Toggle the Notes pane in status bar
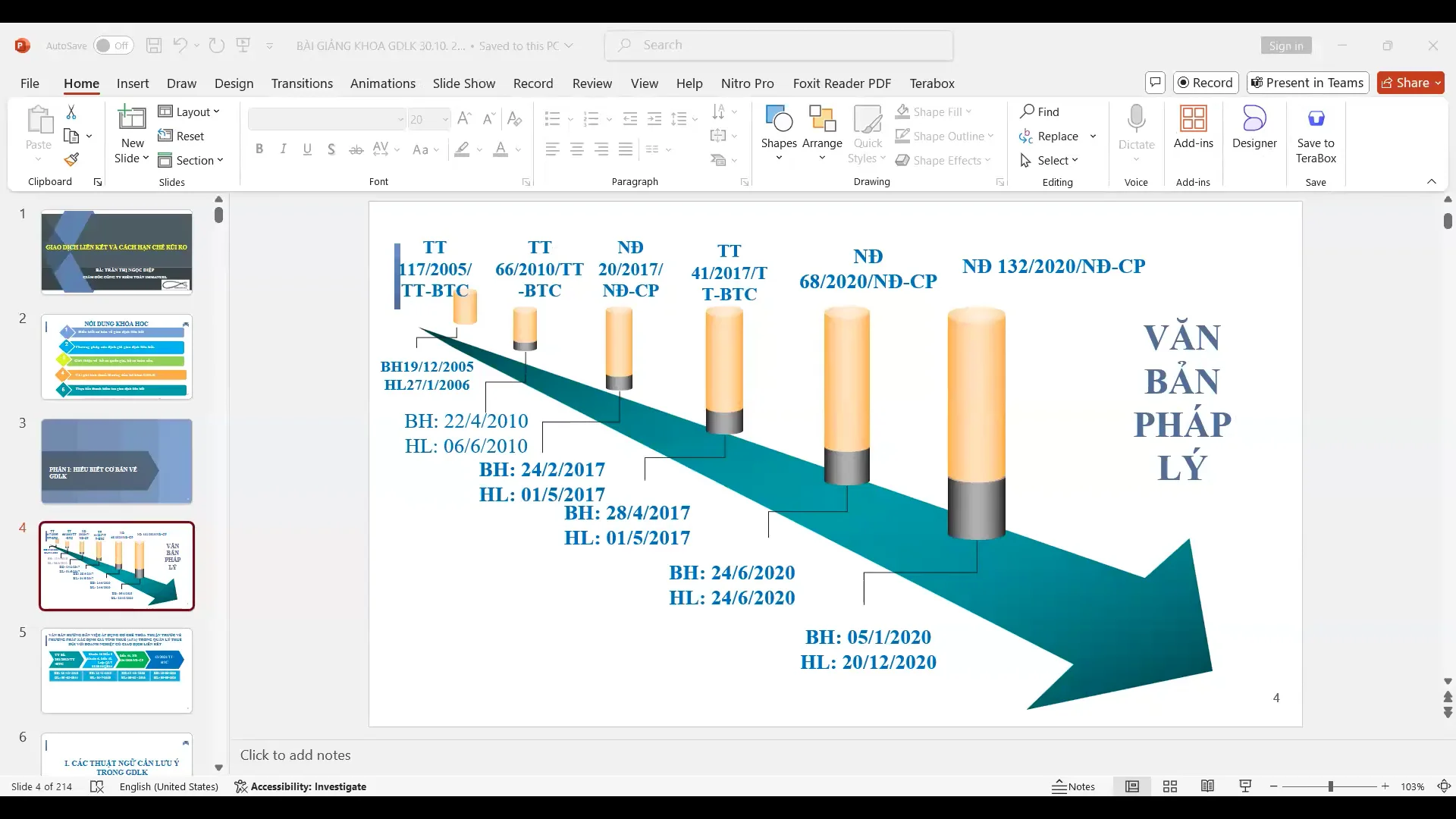 tap(1073, 786)
